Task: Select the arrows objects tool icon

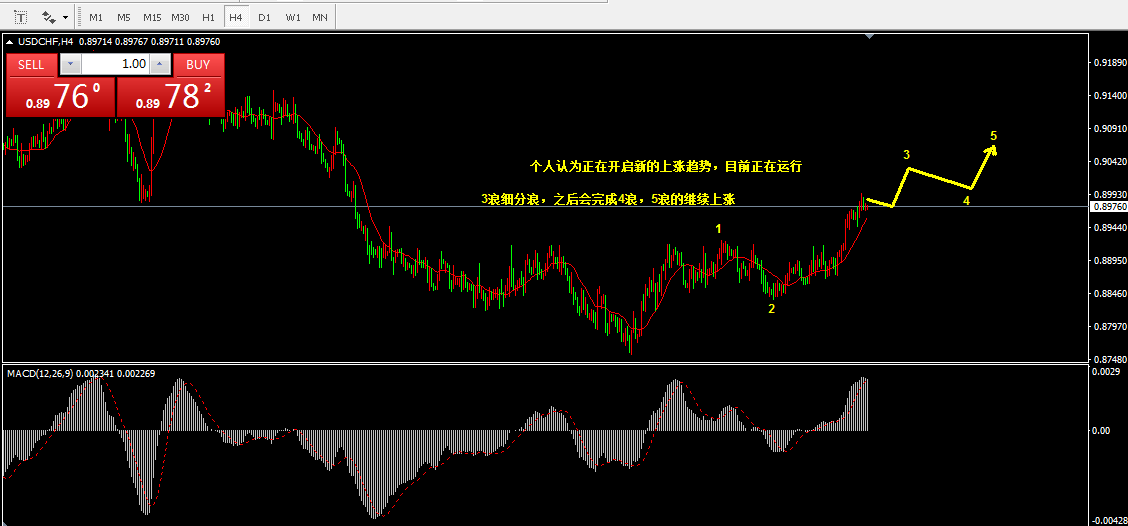Action: pos(49,16)
